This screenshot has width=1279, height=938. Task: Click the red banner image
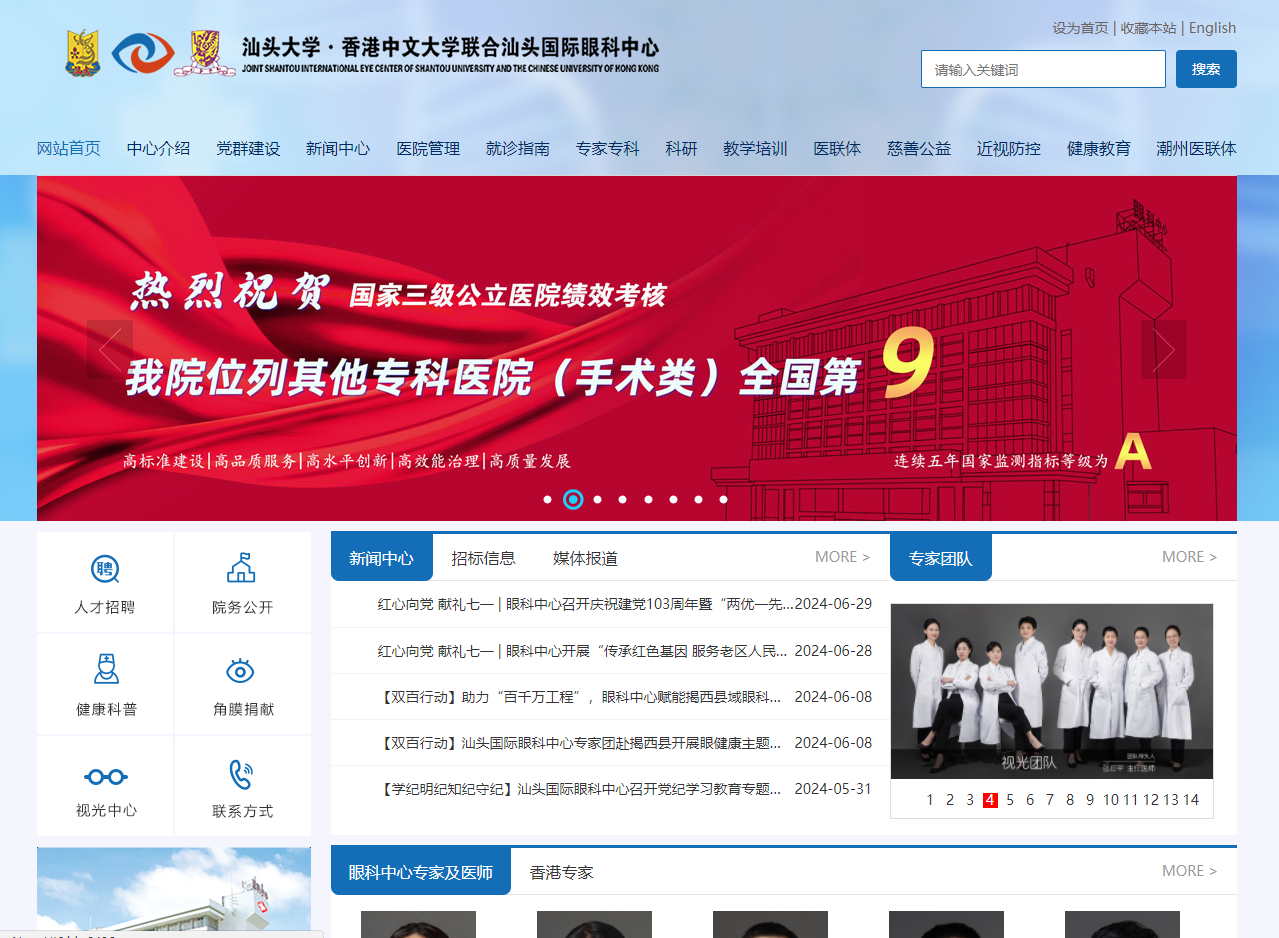[637, 348]
